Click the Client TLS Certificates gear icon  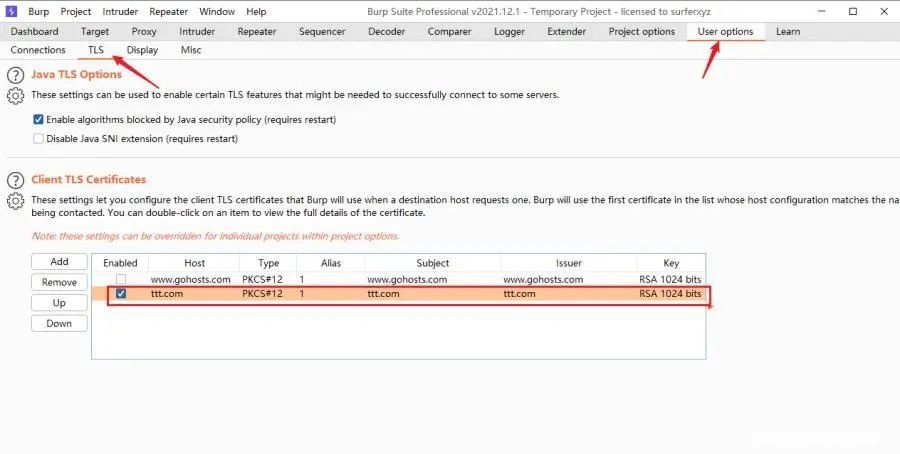(x=15, y=201)
